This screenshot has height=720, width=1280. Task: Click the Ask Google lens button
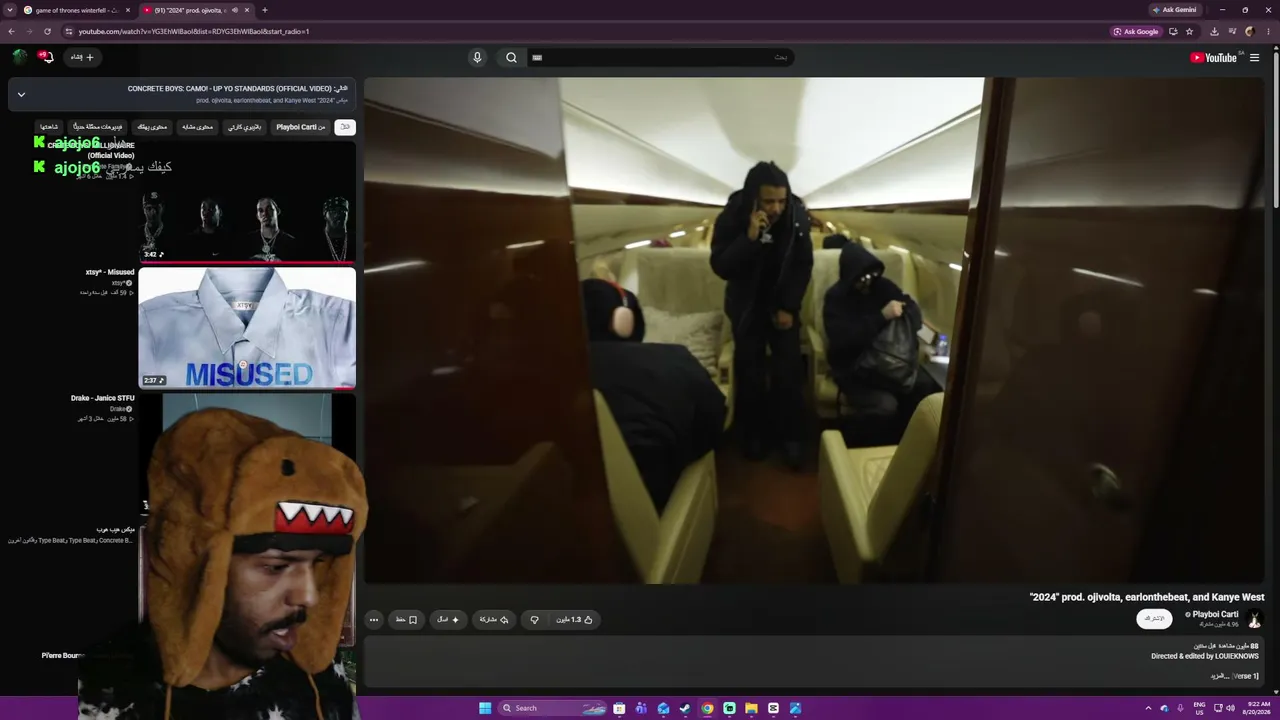coord(1136,31)
